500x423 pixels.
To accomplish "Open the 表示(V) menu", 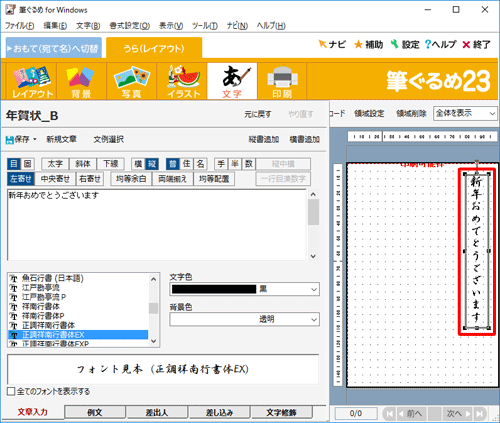I will point(171,26).
